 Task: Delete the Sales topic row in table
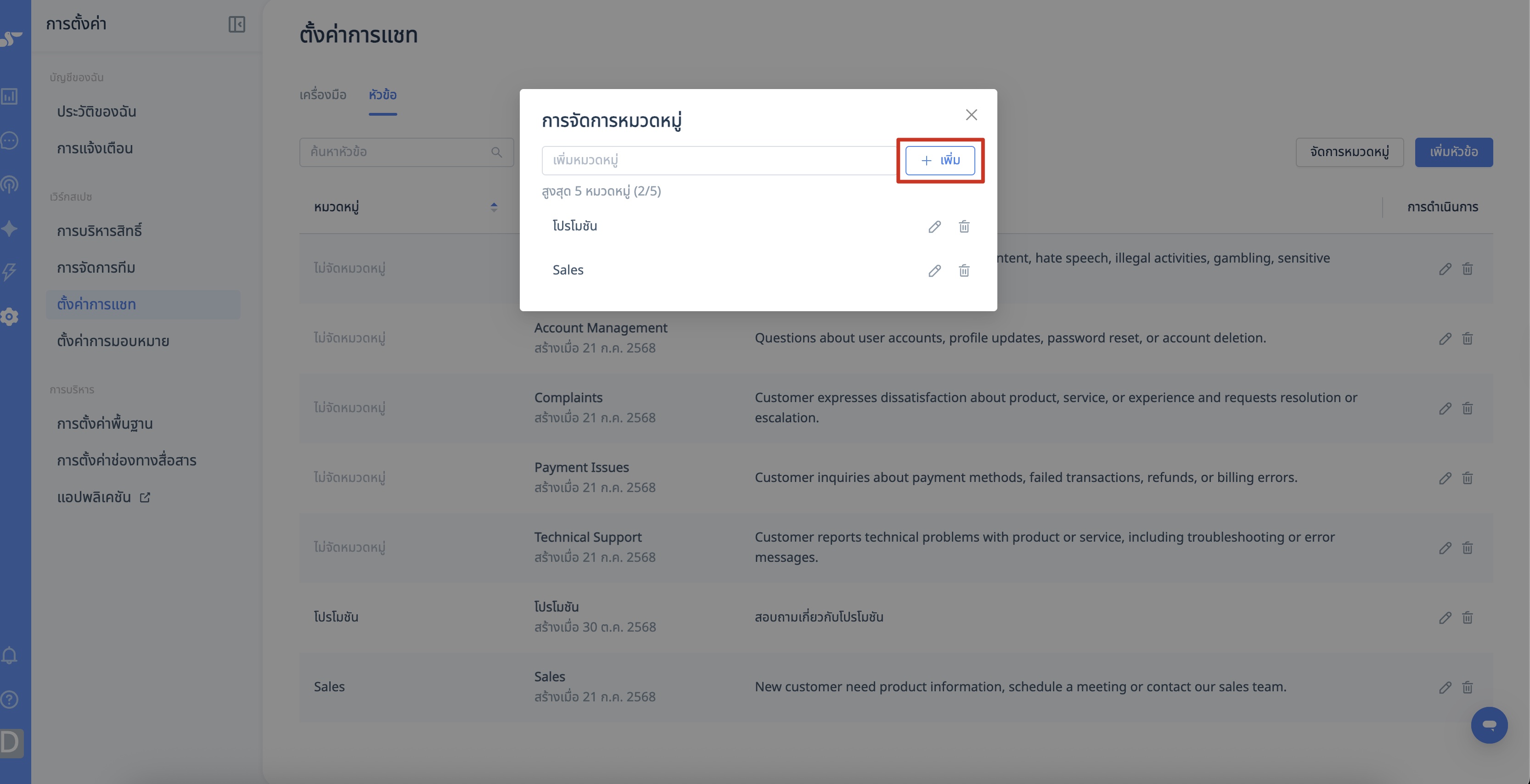click(1467, 687)
